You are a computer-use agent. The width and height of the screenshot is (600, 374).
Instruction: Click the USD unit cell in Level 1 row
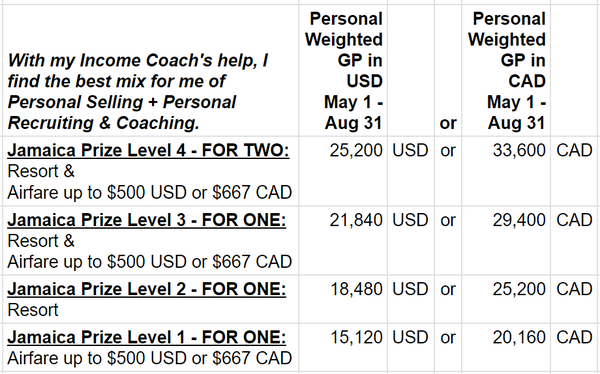(x=410, y=337)
